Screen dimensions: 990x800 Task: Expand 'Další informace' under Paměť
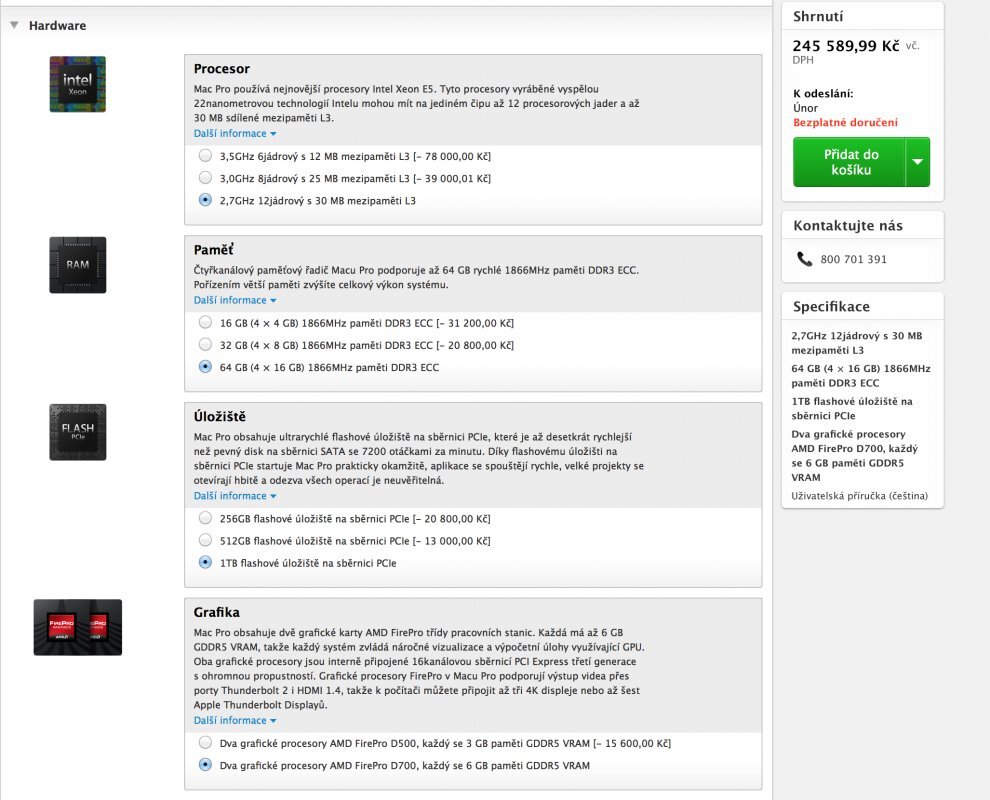[235, 300]
